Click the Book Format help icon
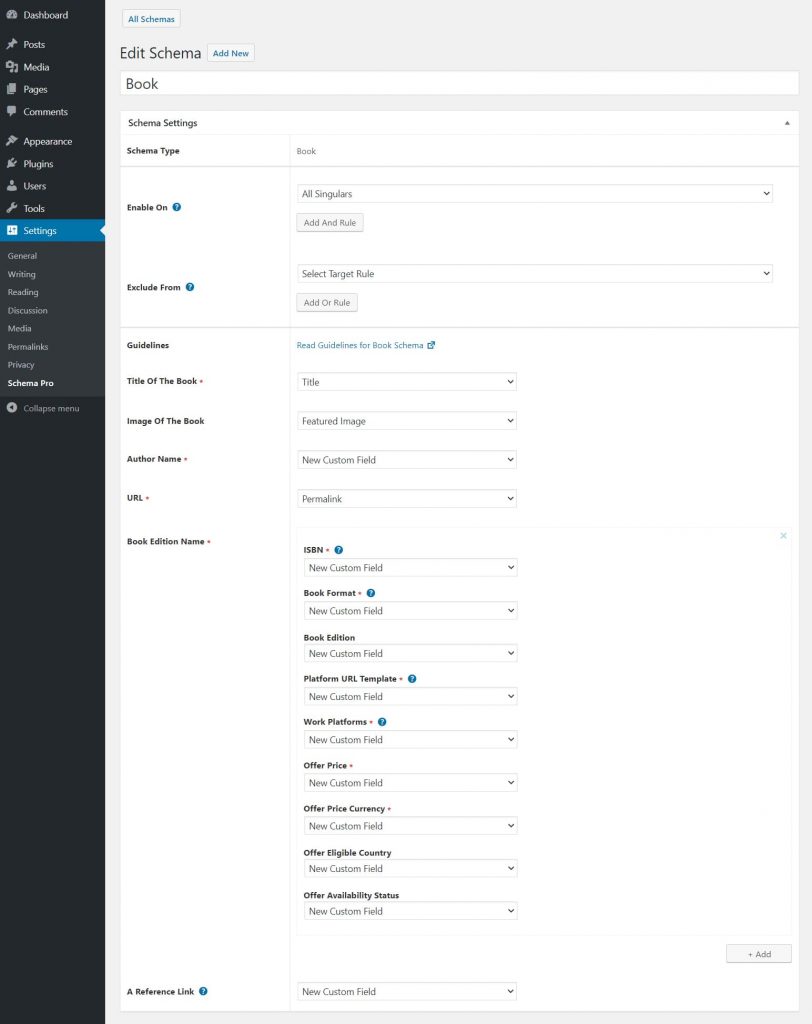812x1024 pixels. (371, 593)
